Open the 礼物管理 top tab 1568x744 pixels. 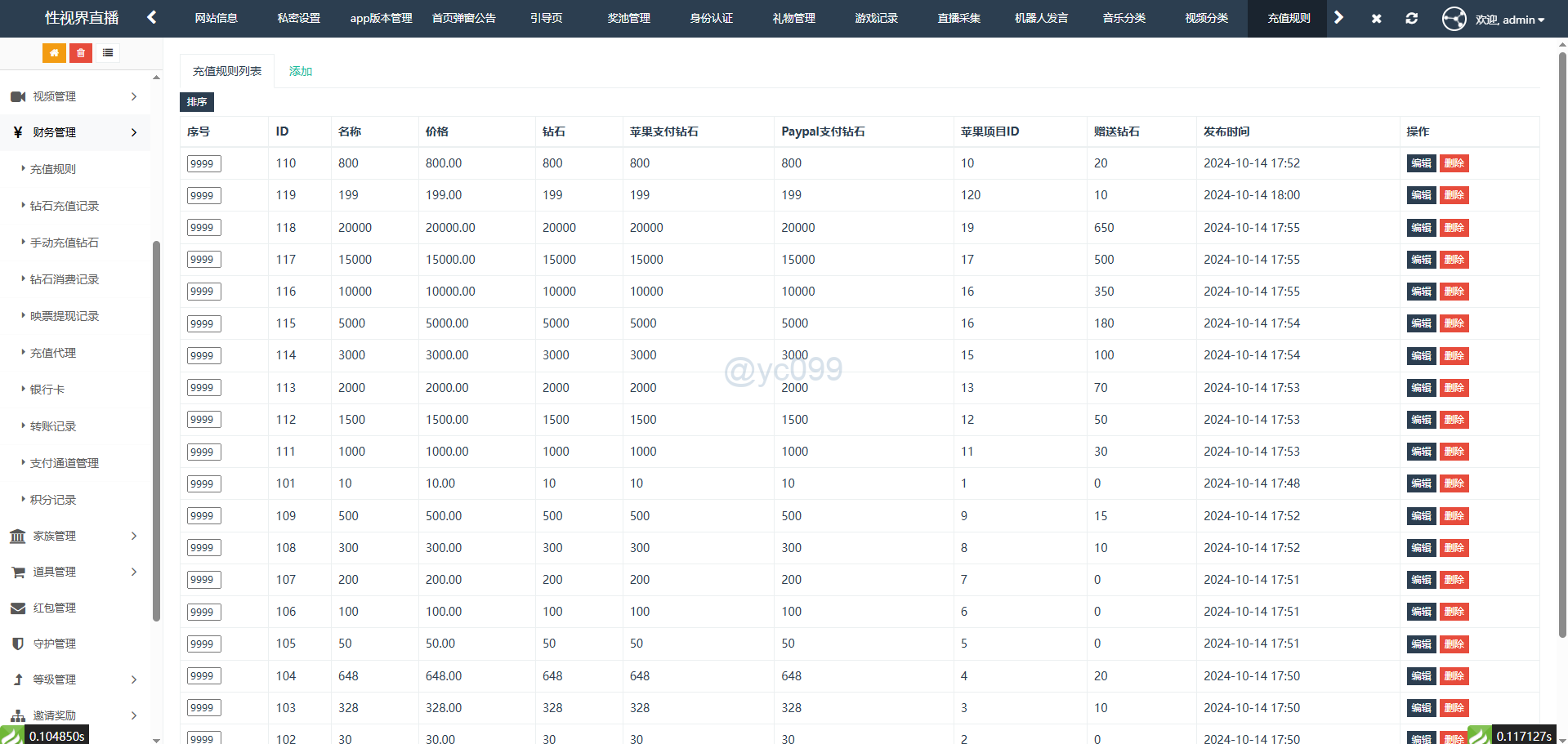click(x=793, y=18)
